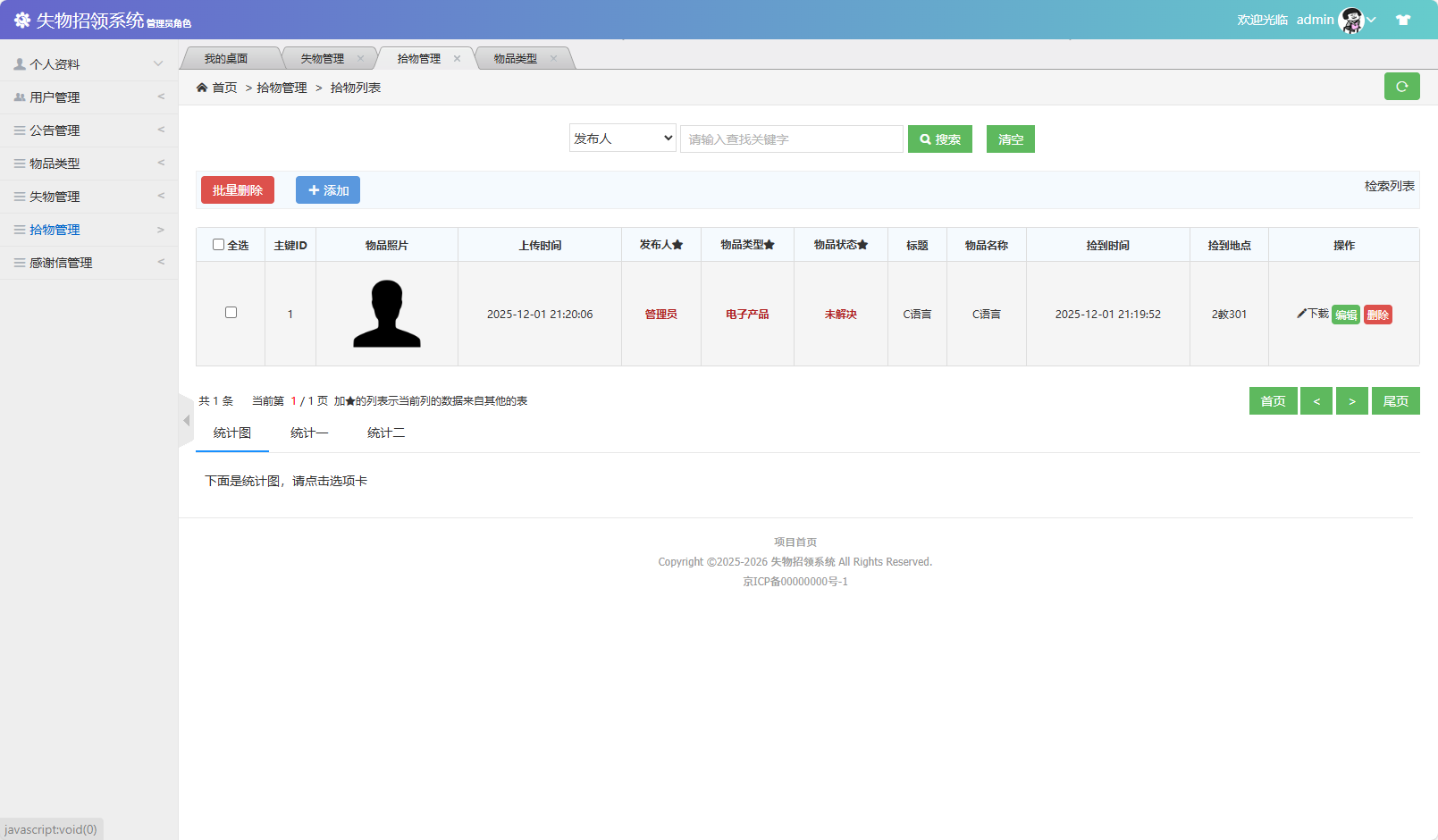Check the row checkbox for item ID 1
Viewport: 1438px width, 840px height.
click(x=231, y=313)
